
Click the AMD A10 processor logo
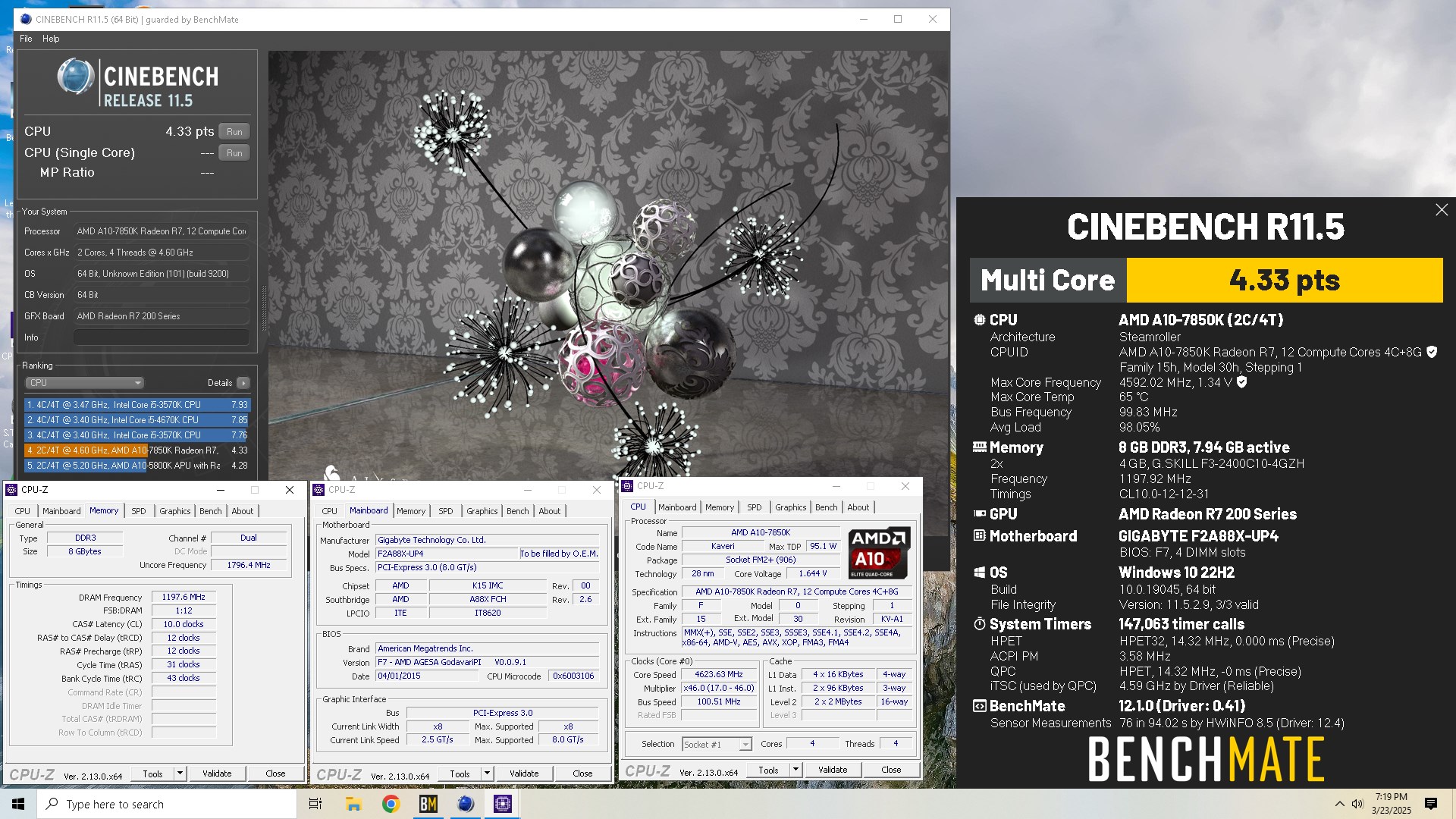879,553
